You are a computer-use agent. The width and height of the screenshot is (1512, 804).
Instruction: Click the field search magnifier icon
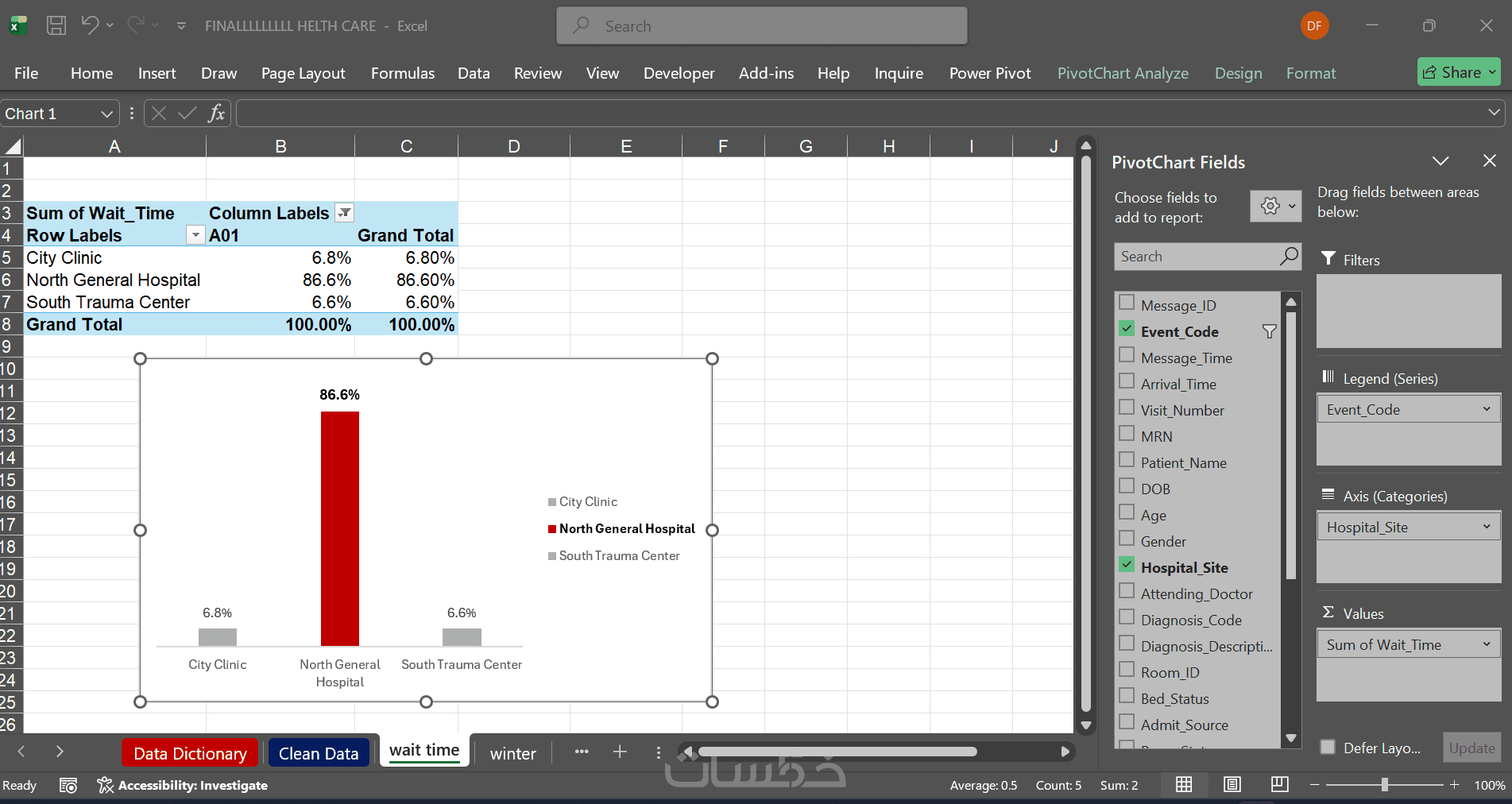click(x=1289, y=256)
